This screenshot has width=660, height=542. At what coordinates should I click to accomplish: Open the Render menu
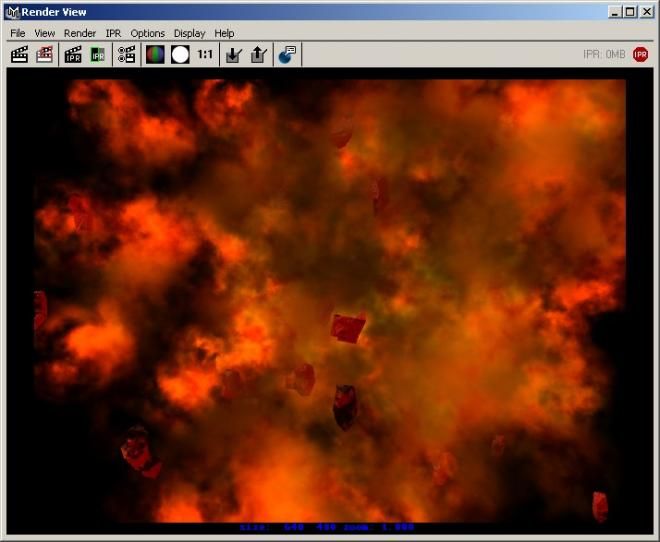click(x=79, y=33)
